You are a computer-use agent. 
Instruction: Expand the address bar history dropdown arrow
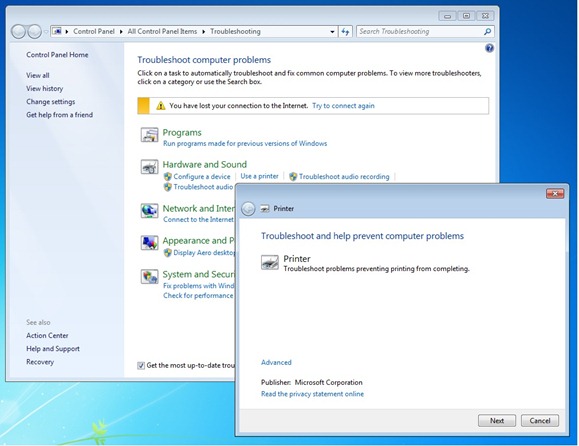click(332, 32)
